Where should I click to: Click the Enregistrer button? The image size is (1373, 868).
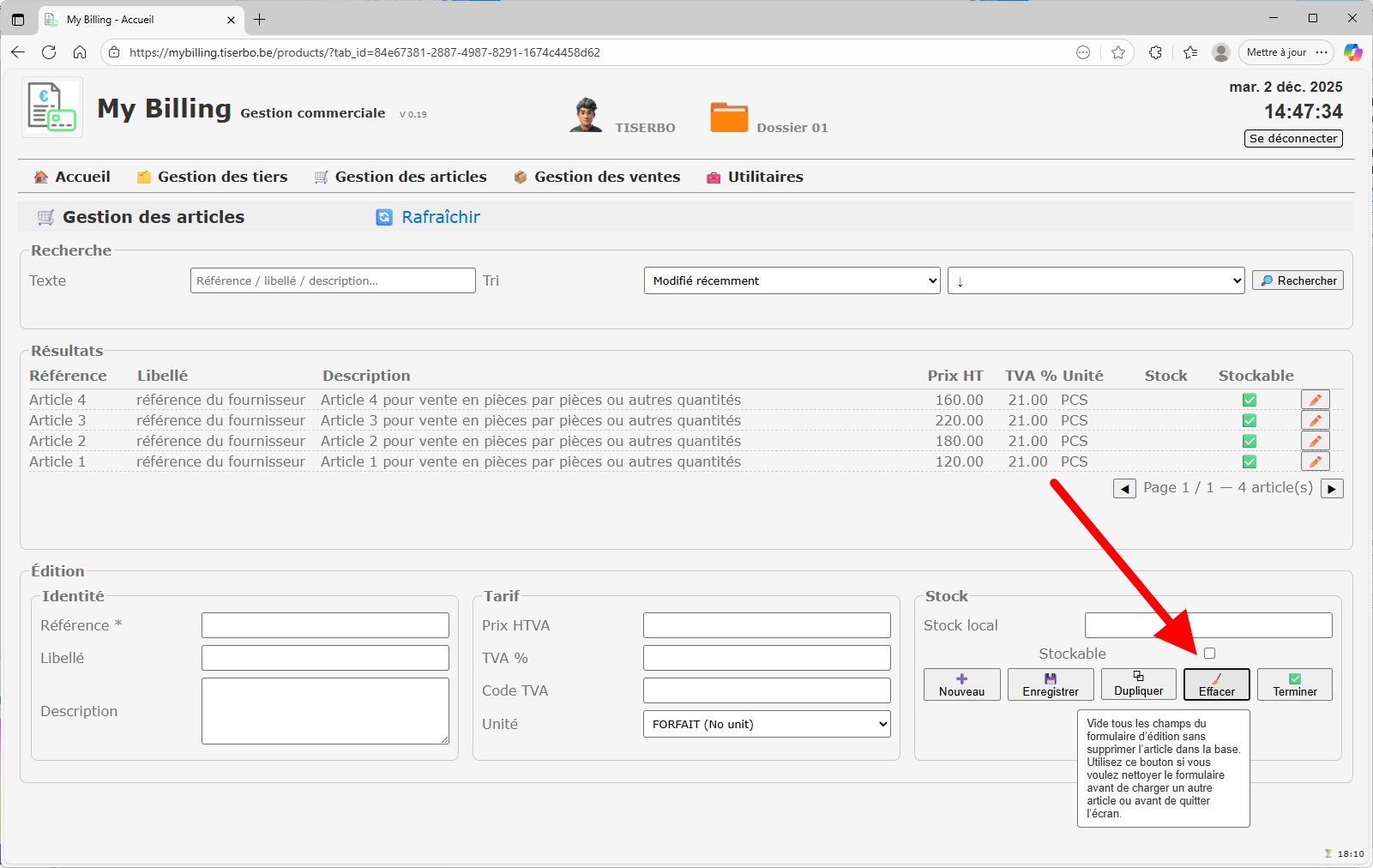[x=1051, y=684]
